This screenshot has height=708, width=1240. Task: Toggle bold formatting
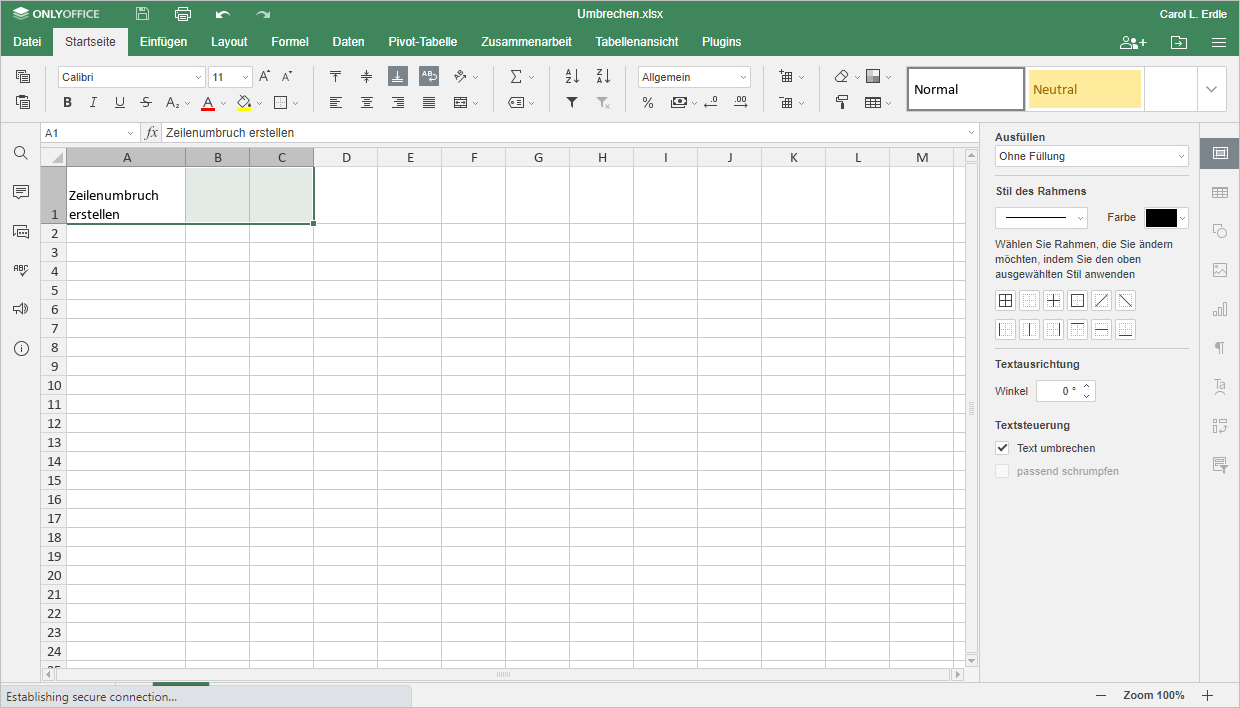pyautogui.click(x=67, y=102)
